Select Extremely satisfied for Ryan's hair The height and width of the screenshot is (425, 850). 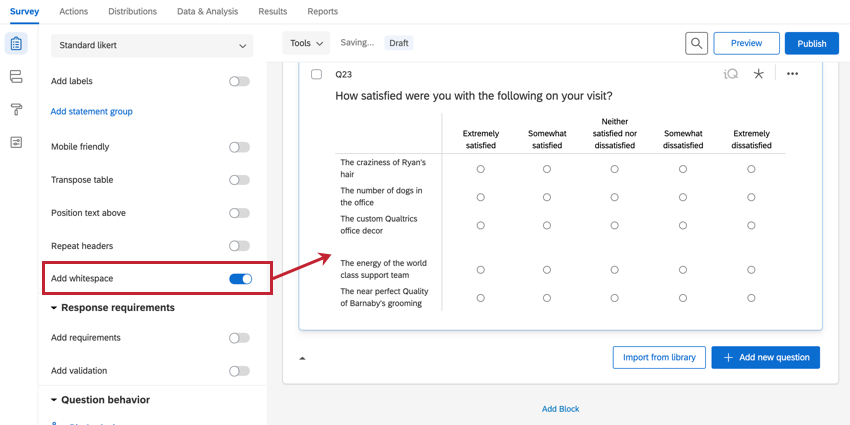481,169
